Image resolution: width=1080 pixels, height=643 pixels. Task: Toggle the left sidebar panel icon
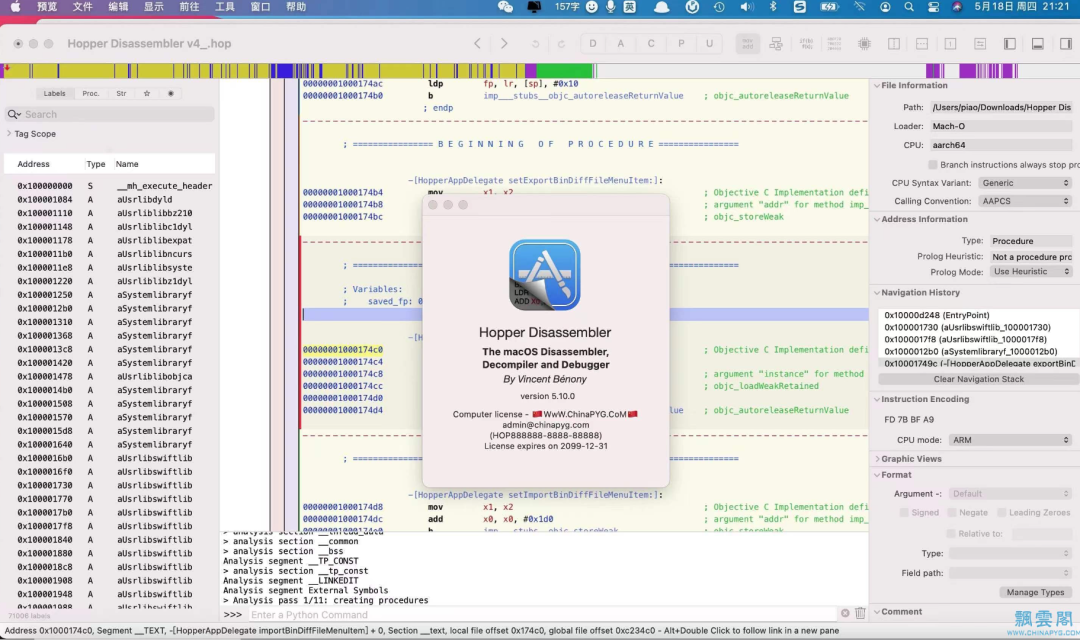(x=1010, y=43)
